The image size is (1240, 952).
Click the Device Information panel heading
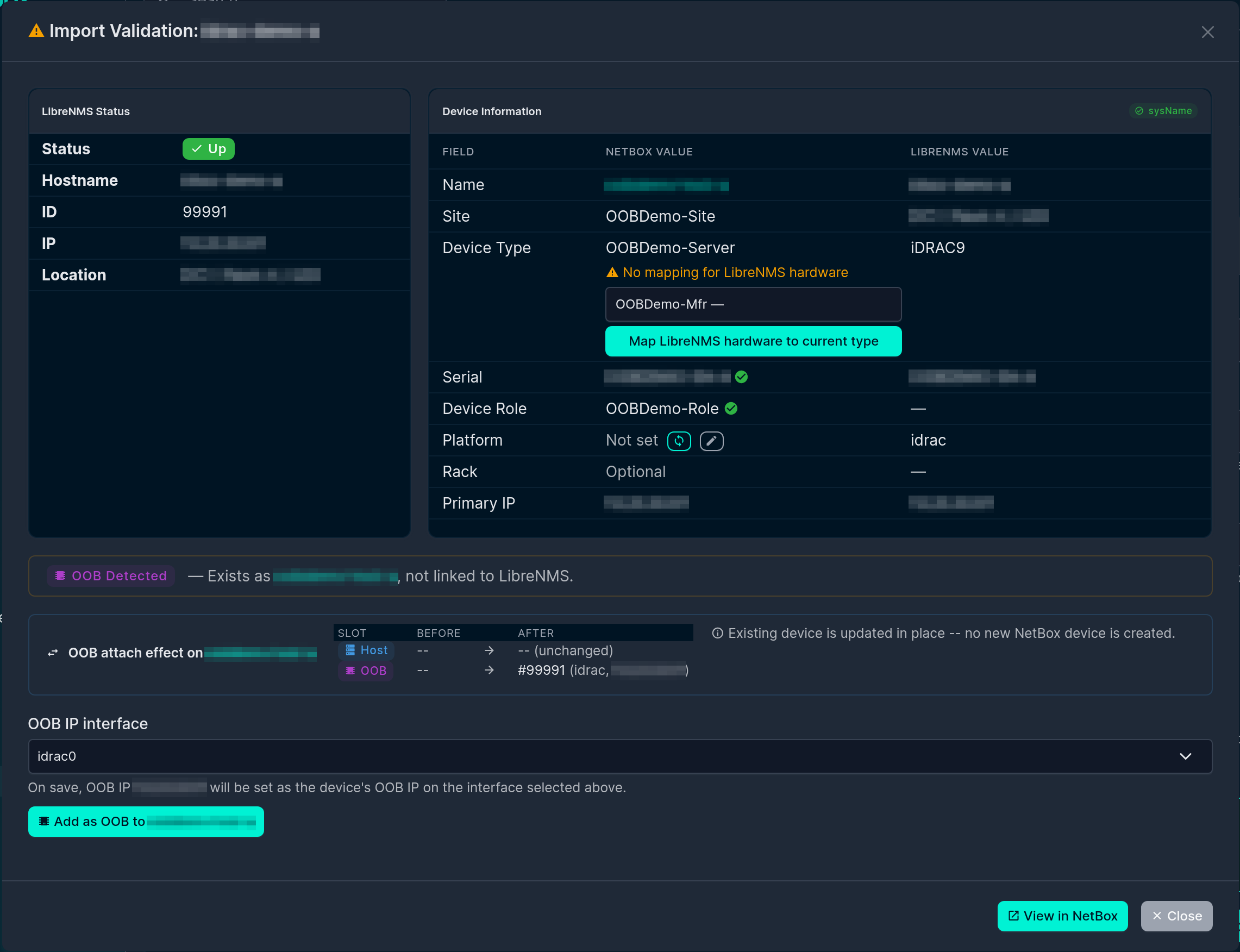(491, 111)
